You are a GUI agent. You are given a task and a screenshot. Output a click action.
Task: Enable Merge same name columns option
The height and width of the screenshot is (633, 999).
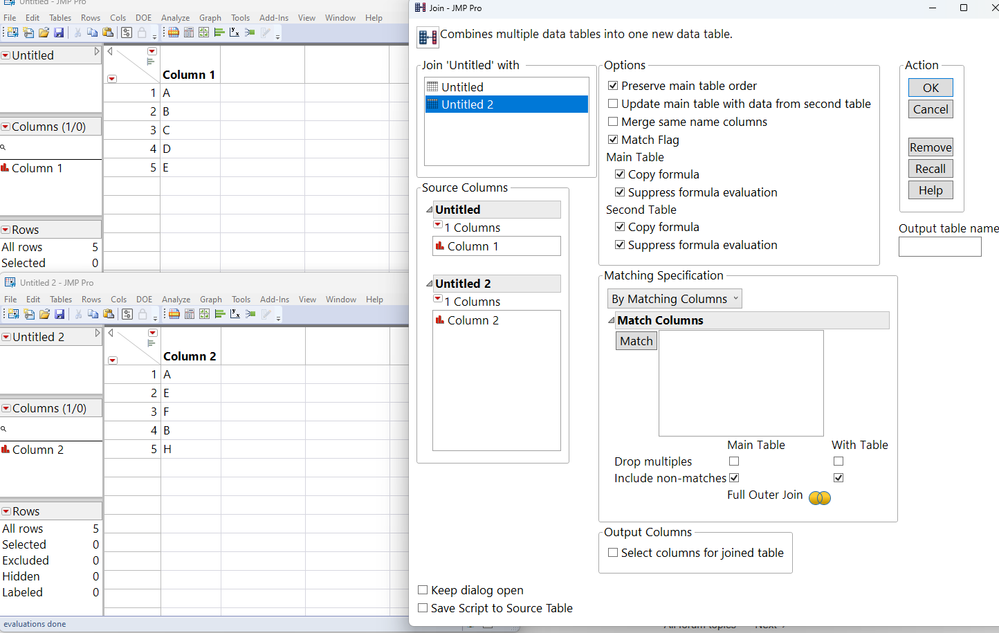click(x=613, y=122)
